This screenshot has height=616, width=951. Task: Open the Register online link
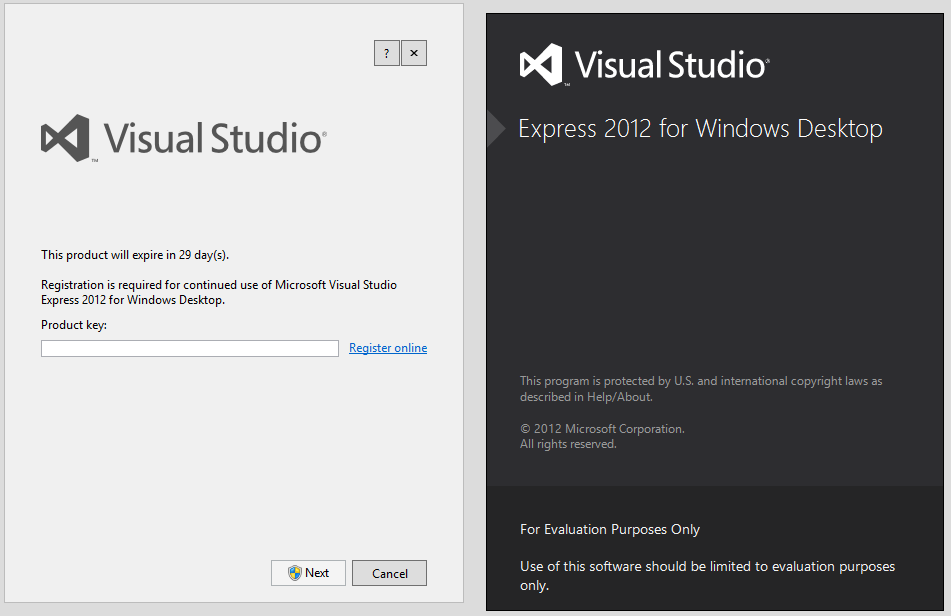tap(388, 348)
